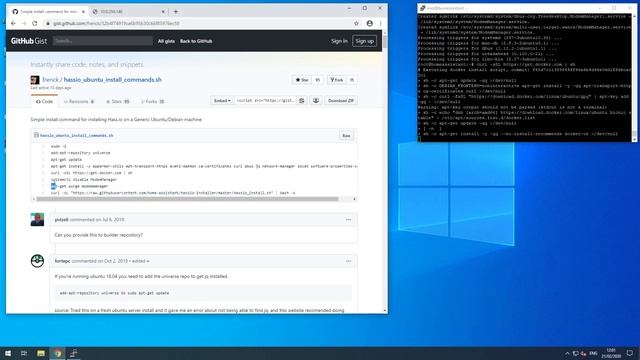This screenshot has width=640, height=360.
Task: Open File Explorer from taskbar
Action: click(41, 353)
